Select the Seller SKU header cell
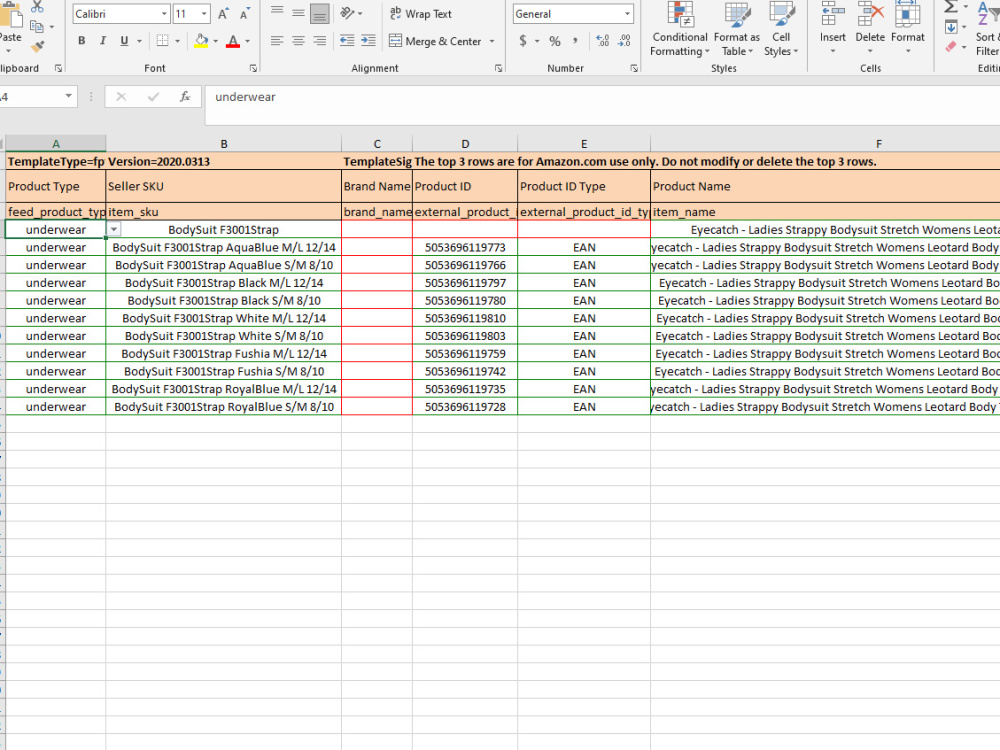 point(224,186)
